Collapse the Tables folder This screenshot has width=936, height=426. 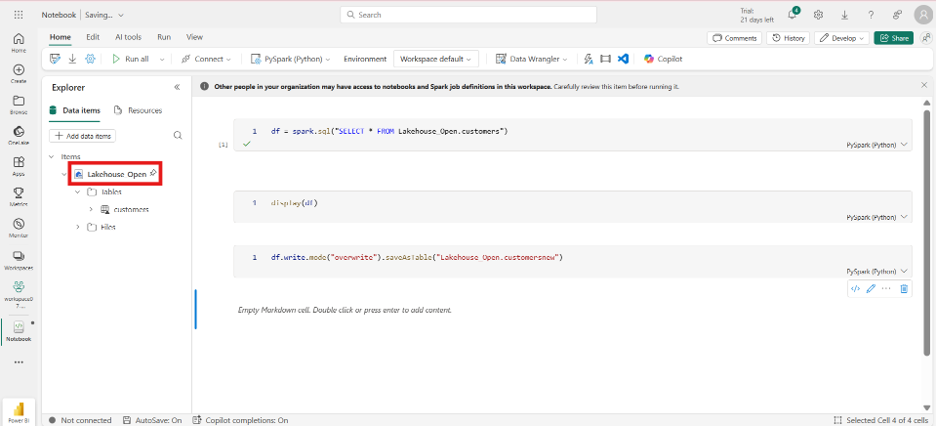tap(78, 192)
